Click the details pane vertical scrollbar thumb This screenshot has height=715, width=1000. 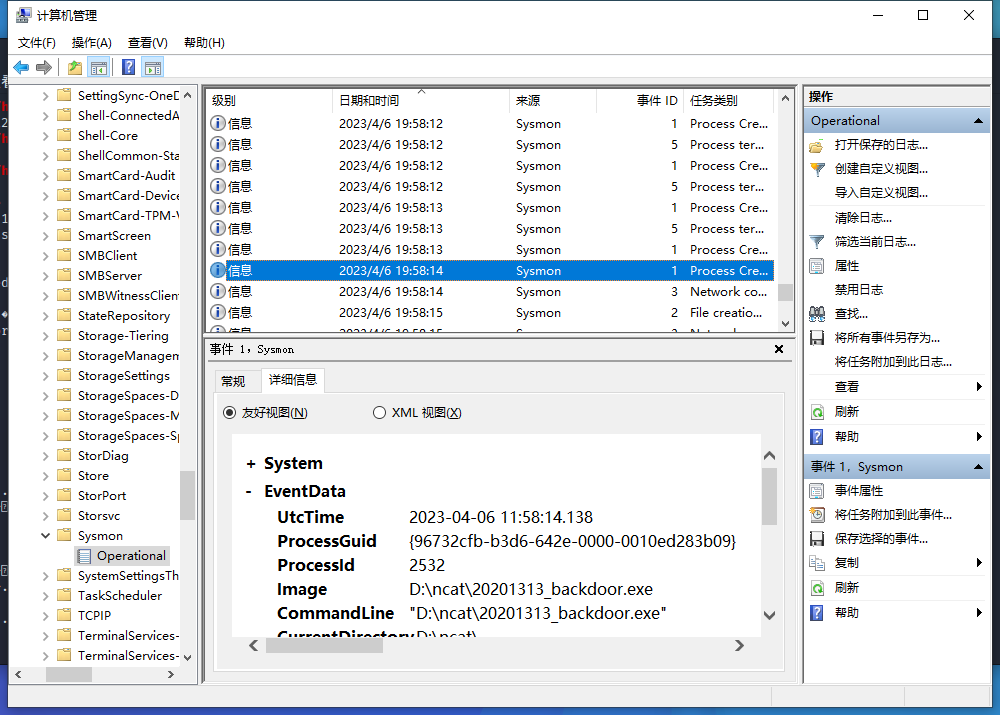(769, 496)
